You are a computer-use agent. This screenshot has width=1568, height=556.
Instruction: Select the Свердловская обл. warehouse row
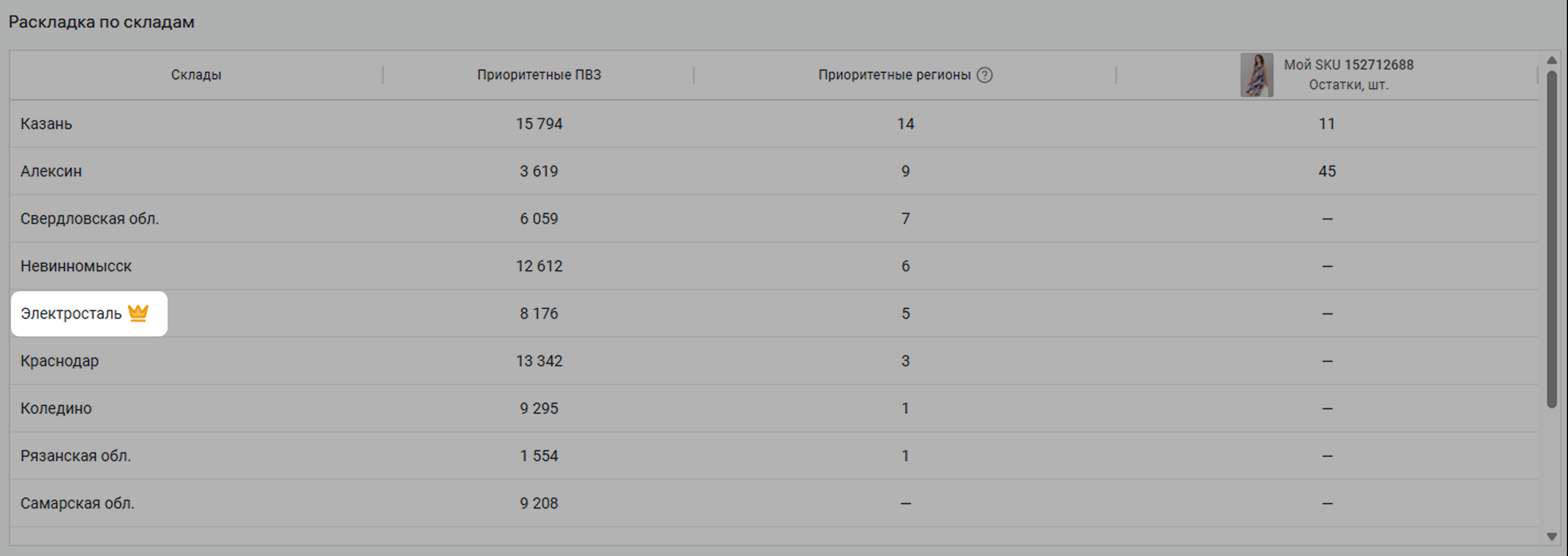click(89, 218)
